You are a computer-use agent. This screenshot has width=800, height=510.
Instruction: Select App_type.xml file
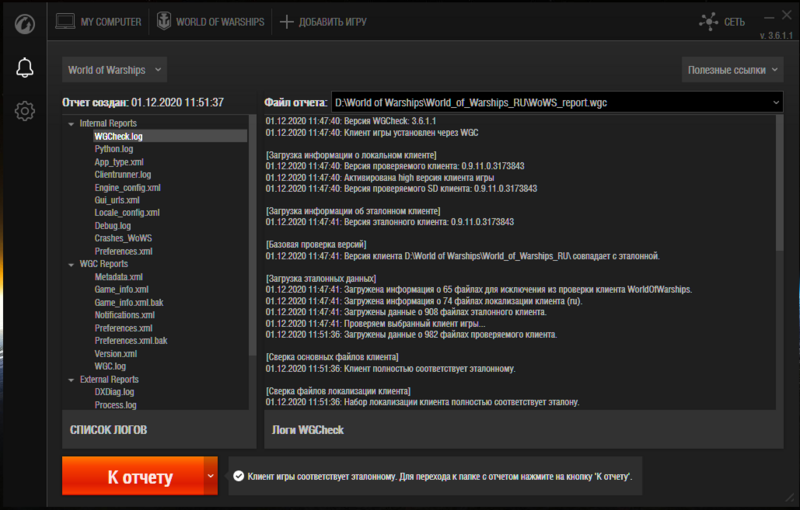pyautogui.click(x=119, y=162)
